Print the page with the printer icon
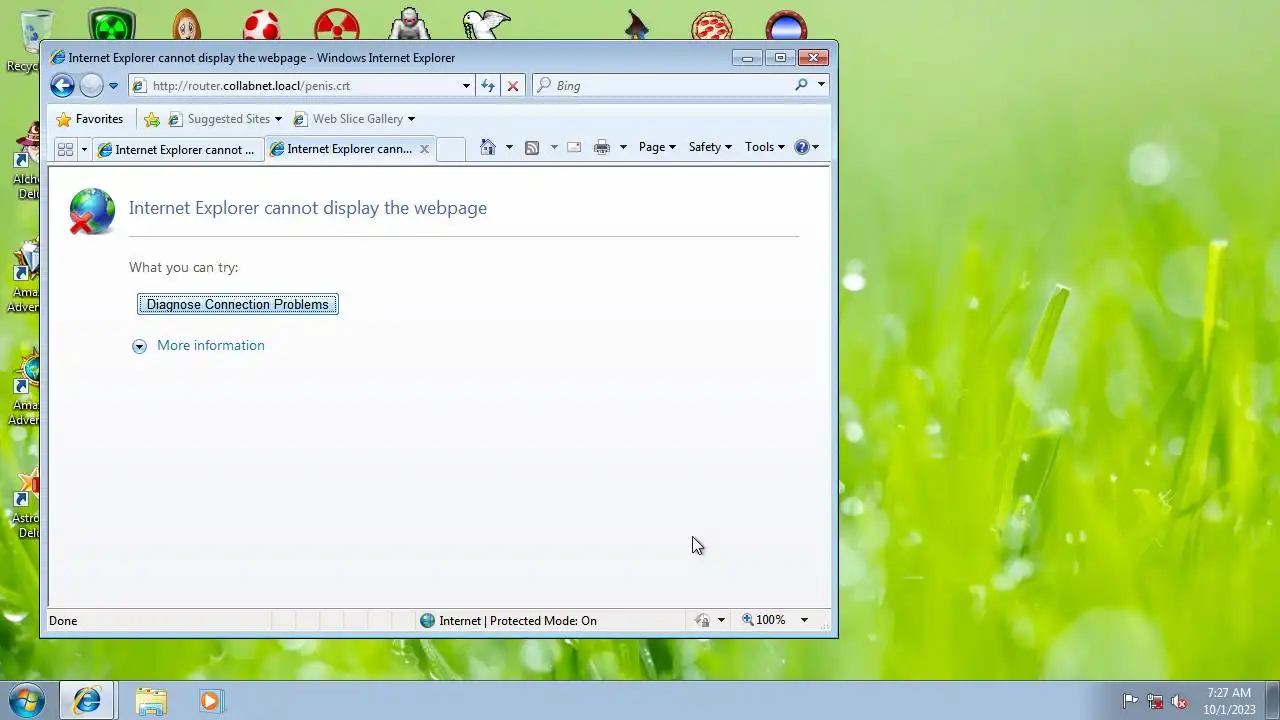This screenshot has width=1280, height=720. [602, 147]
